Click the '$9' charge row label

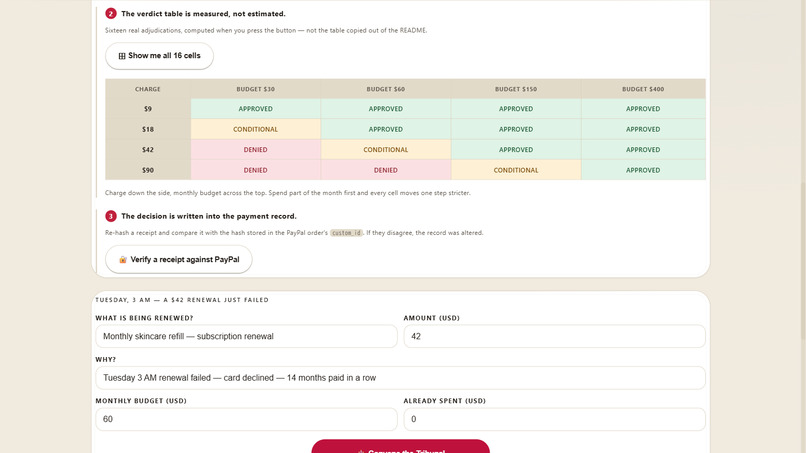[148, 109]
